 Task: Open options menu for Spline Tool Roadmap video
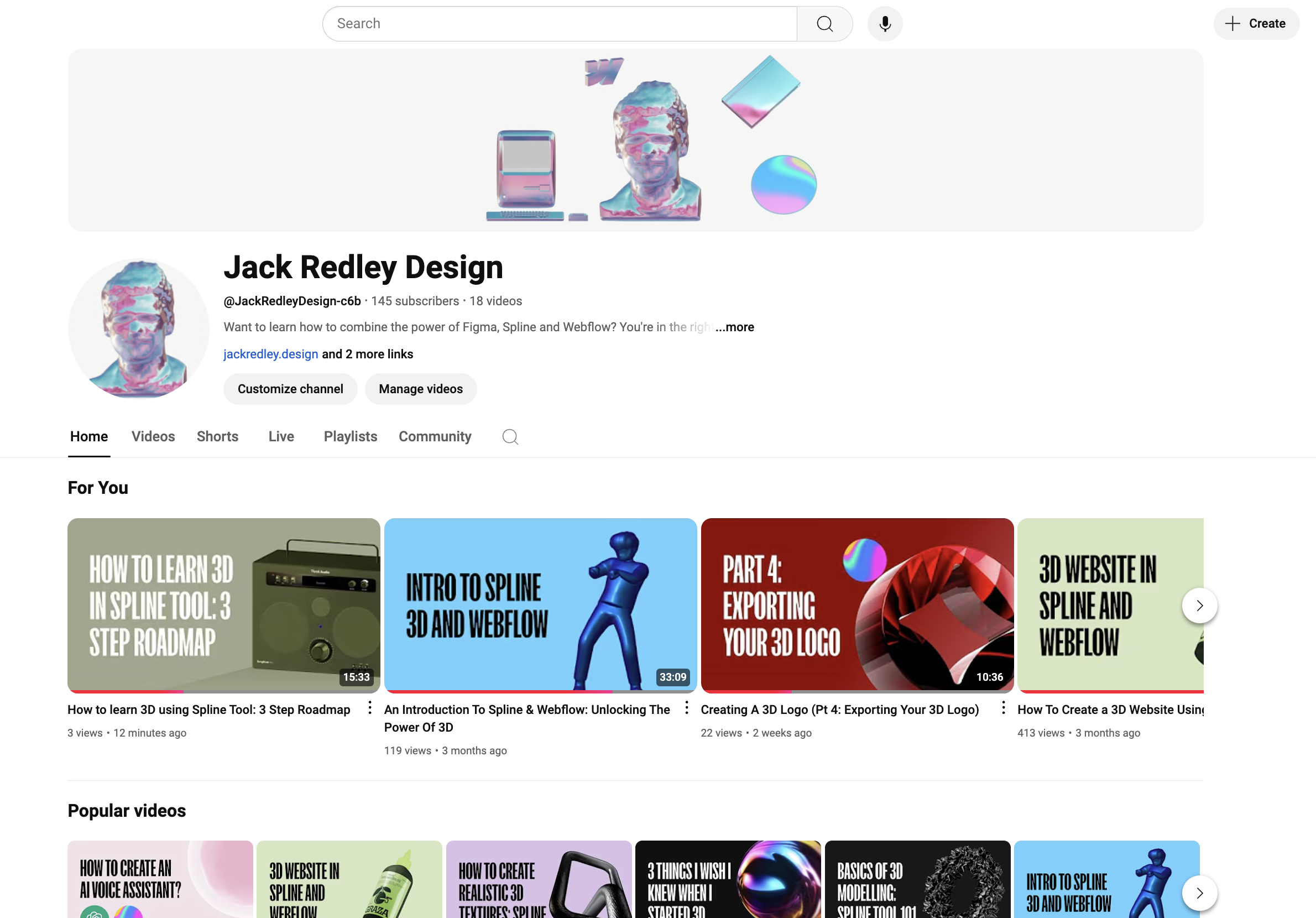(x=370, y=708)
